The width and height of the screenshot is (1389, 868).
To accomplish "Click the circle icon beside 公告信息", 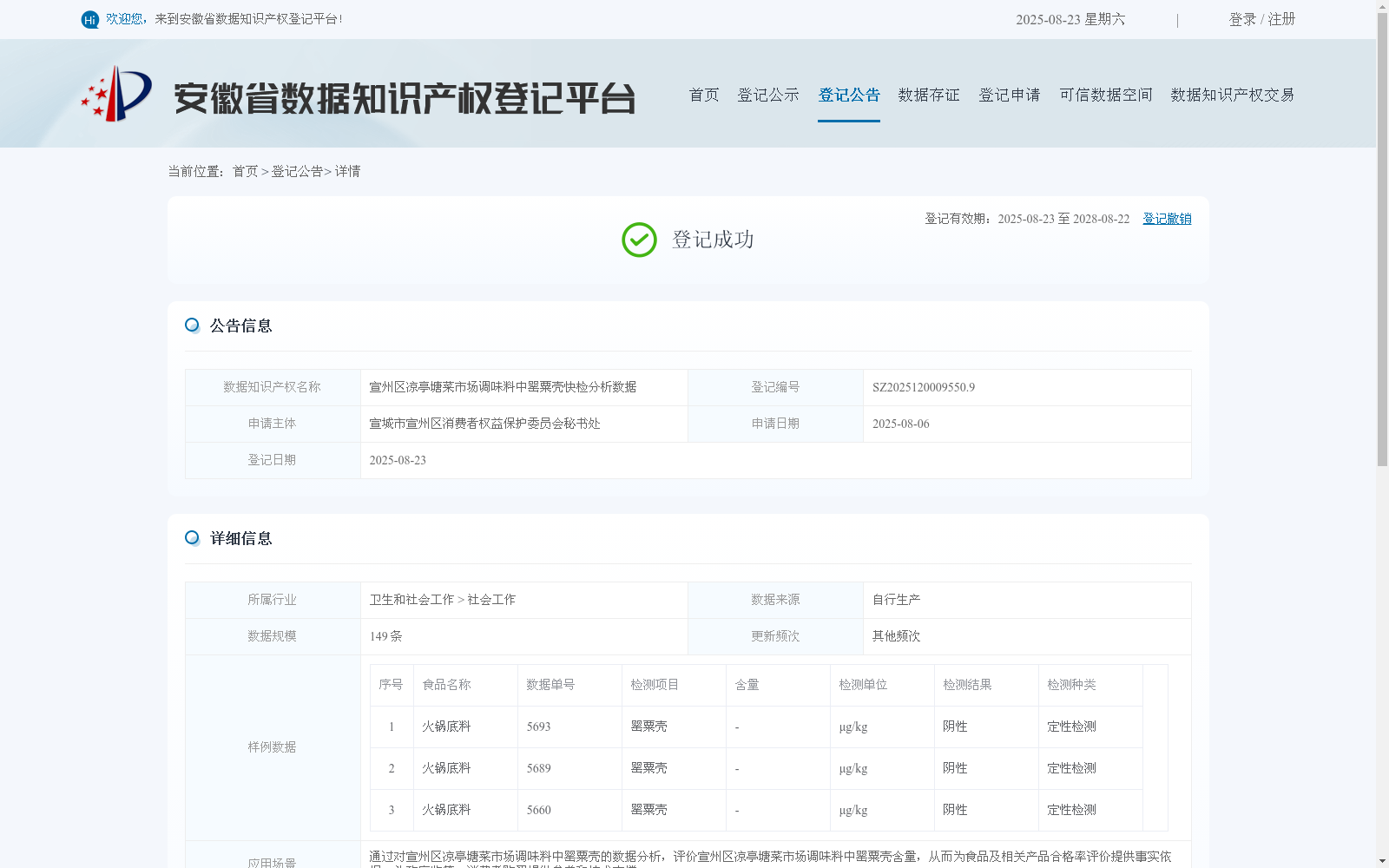I will [193, 325].
